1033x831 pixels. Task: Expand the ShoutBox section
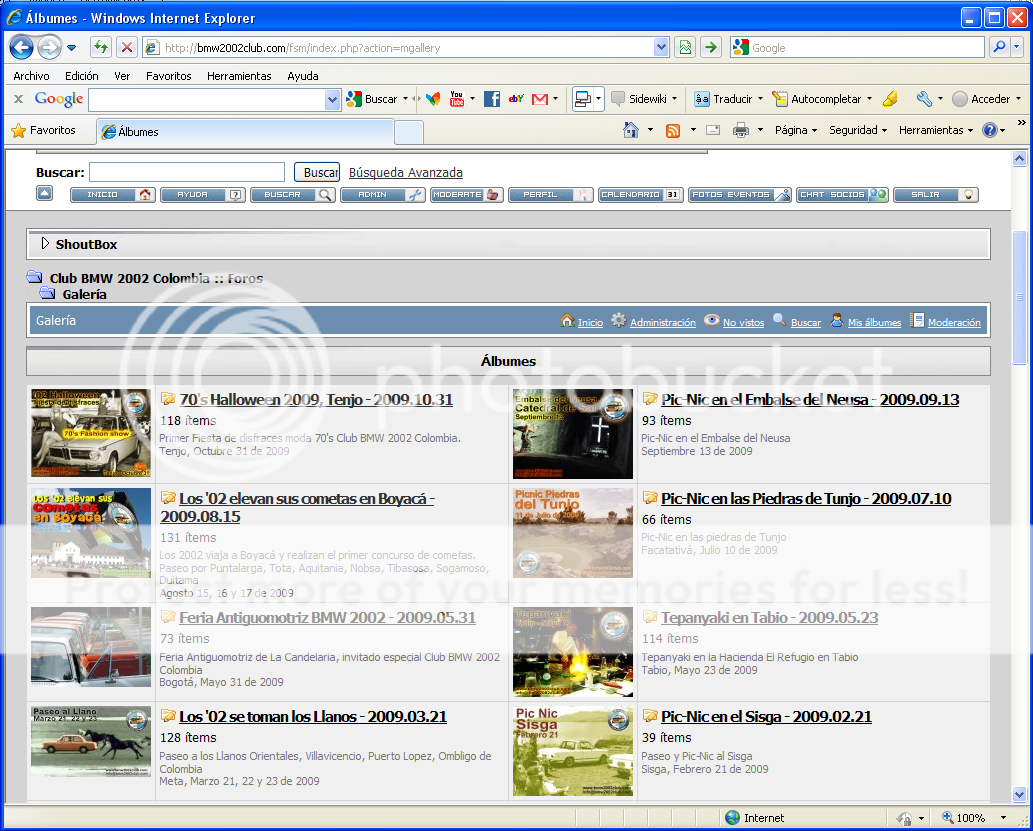[46, 244]
